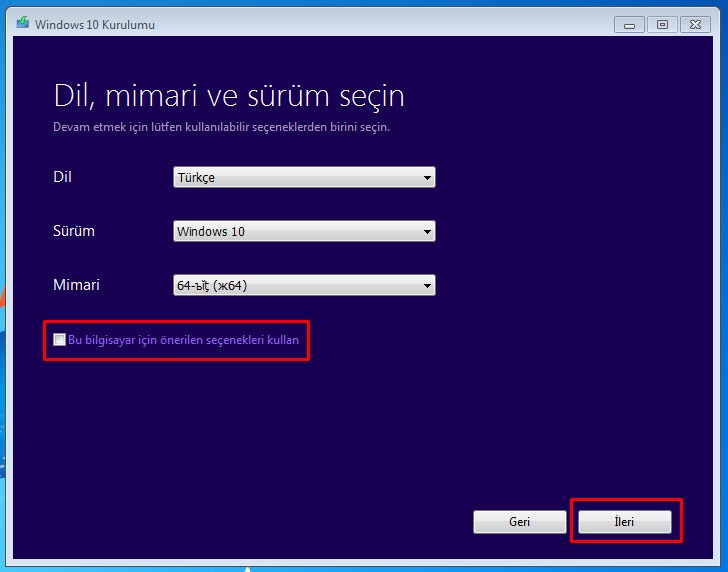The width and height of the screenshot is (728, 572).
Task: Click the Sürüm field label
Action: pyautogui.click(x=73, y=231)
